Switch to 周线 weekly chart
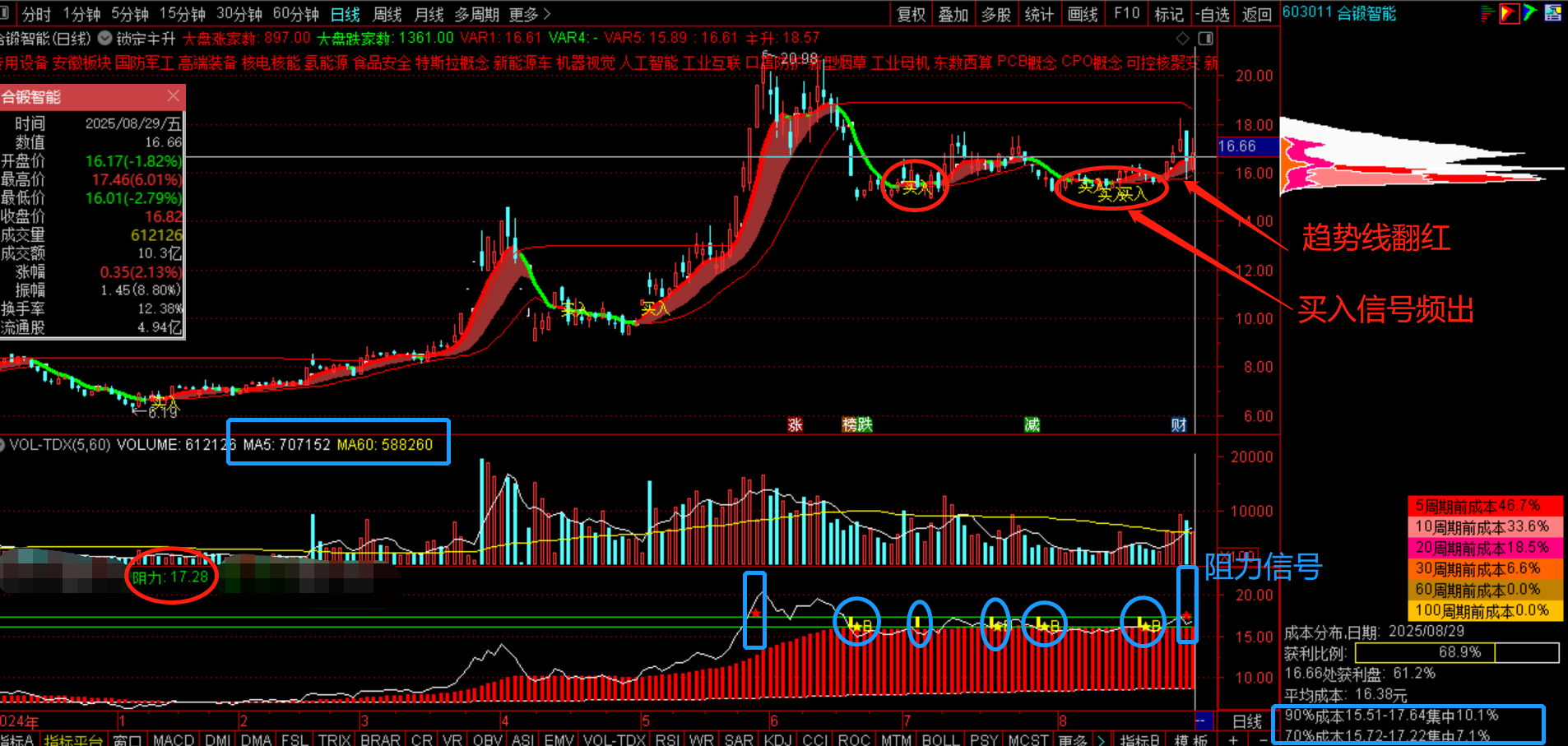This screenshot has width=1568, height=746. [387, 14]
